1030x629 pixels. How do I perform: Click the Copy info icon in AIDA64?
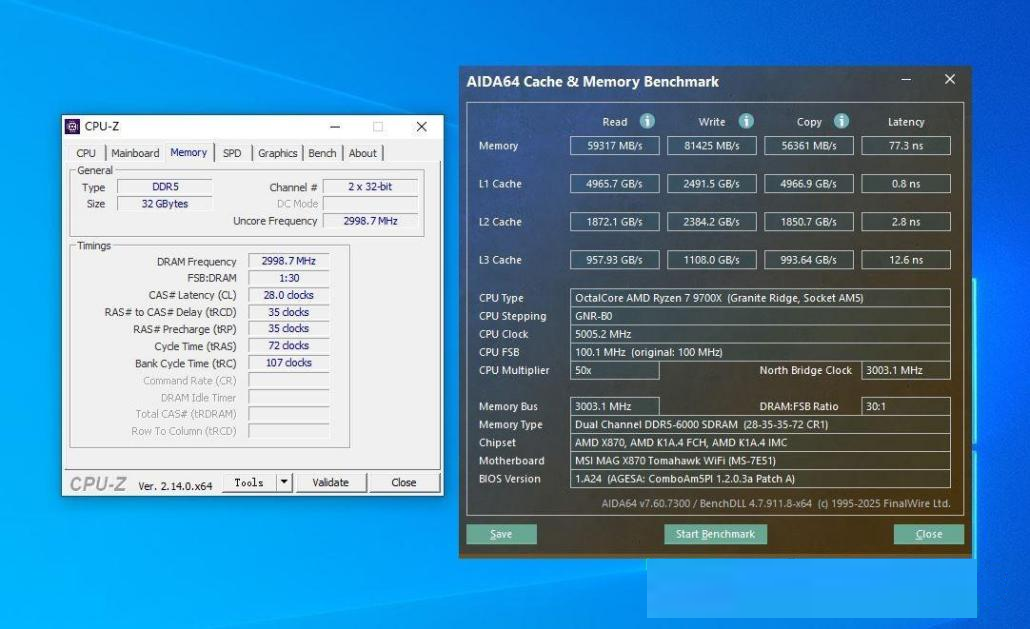841,121
